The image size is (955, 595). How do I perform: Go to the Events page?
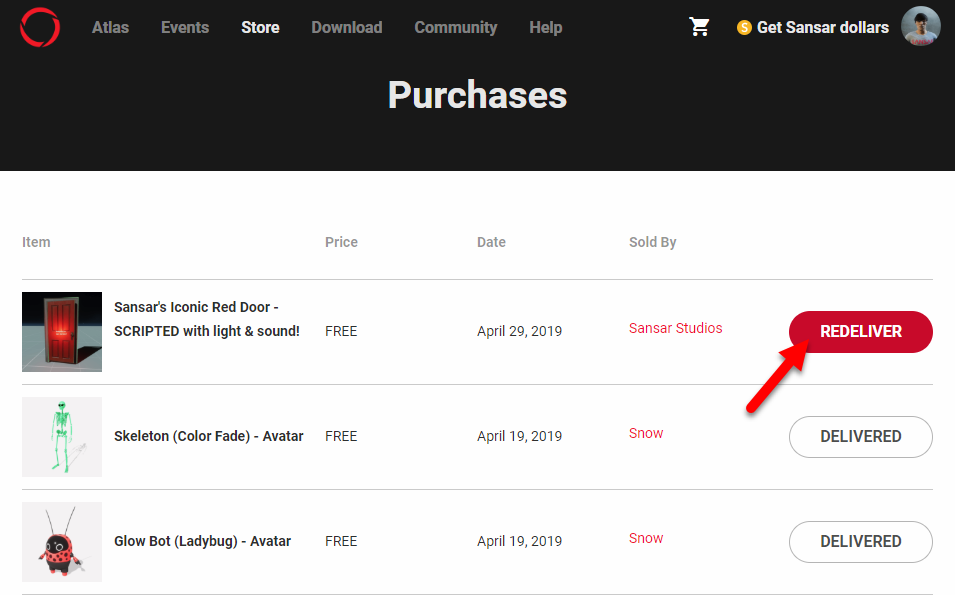point(185,27)
